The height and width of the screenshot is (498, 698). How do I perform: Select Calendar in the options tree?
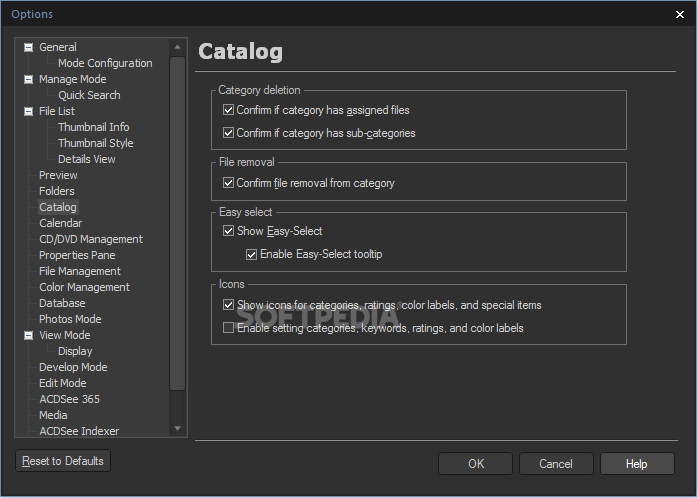(x=61, y=223)
